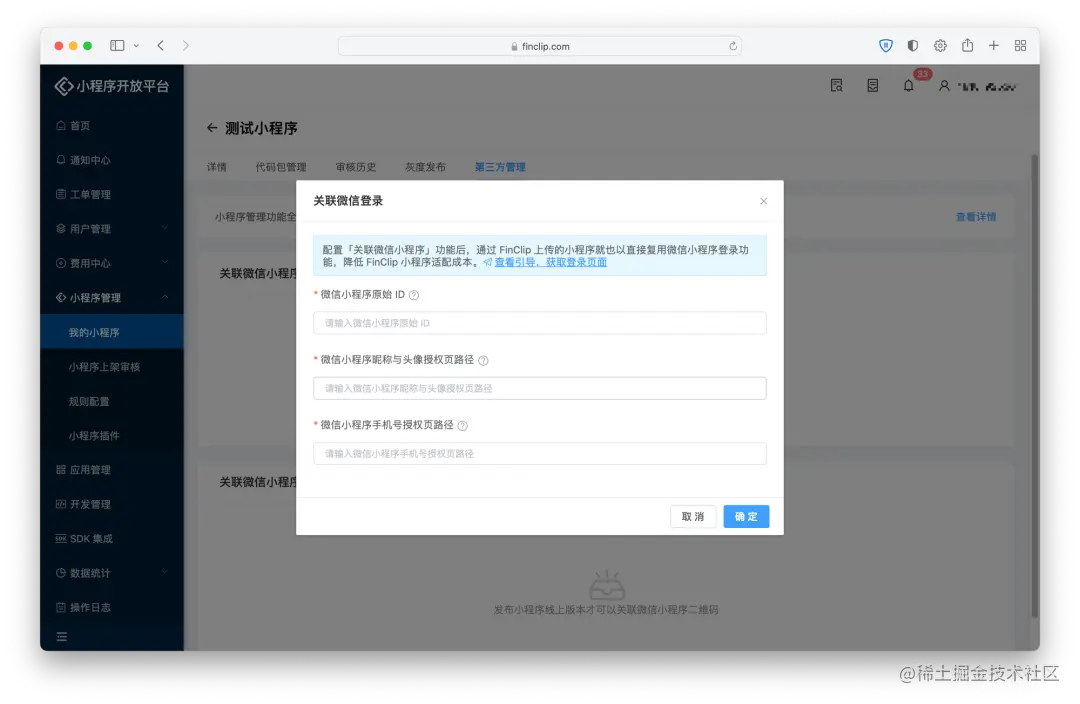
Task: Reload the page in Safari
Action: [733, 46]
